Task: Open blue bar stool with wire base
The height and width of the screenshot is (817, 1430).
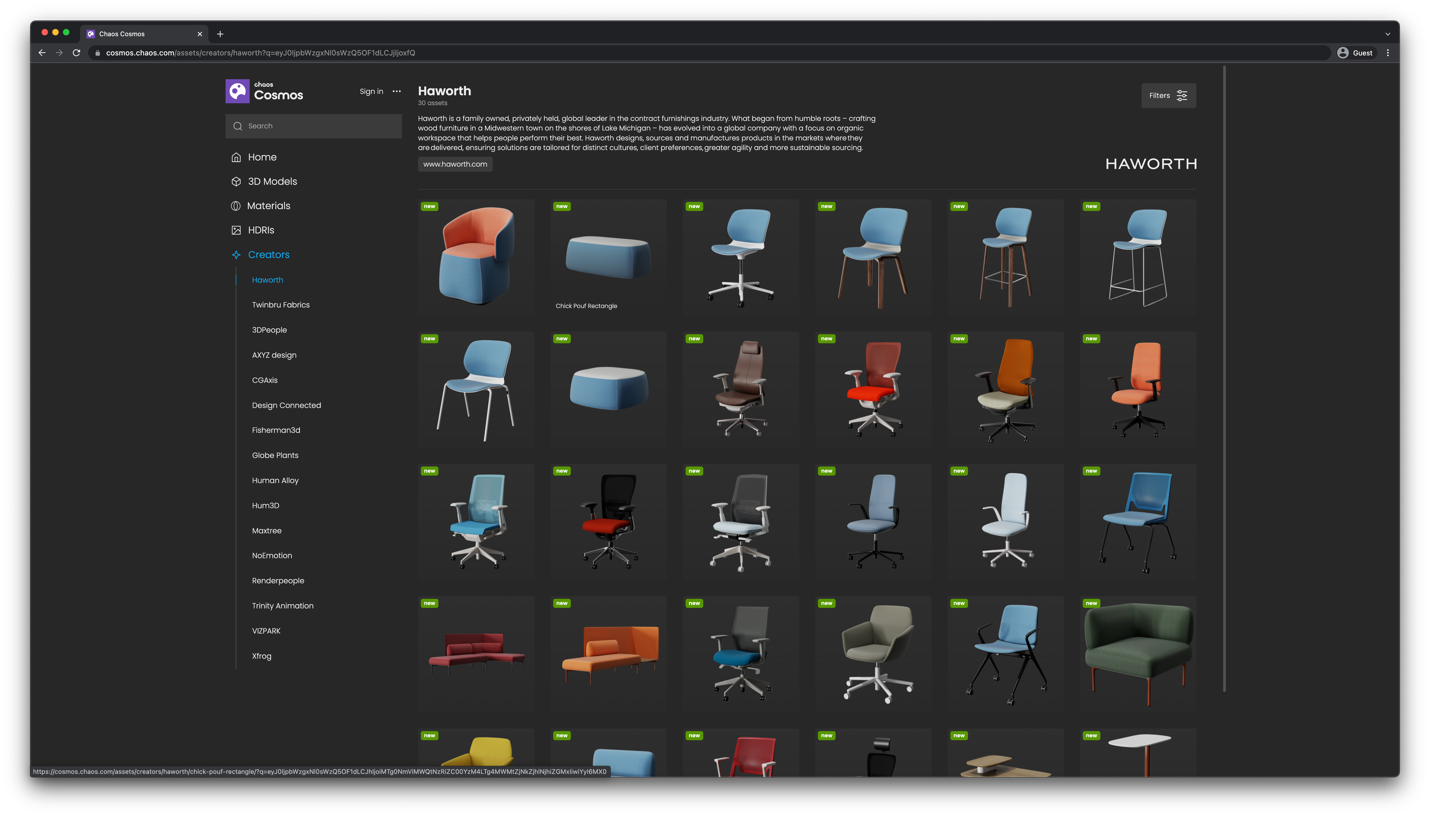Action: coord(1138,257)
